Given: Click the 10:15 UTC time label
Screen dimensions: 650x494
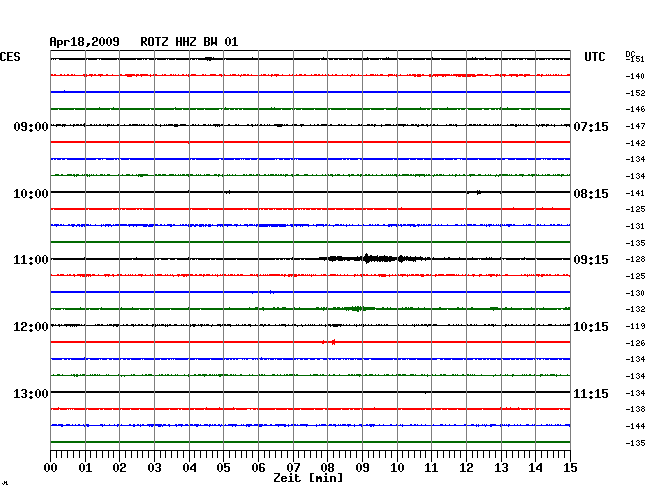Looking at the screenshot, I should tap(591, 327).
